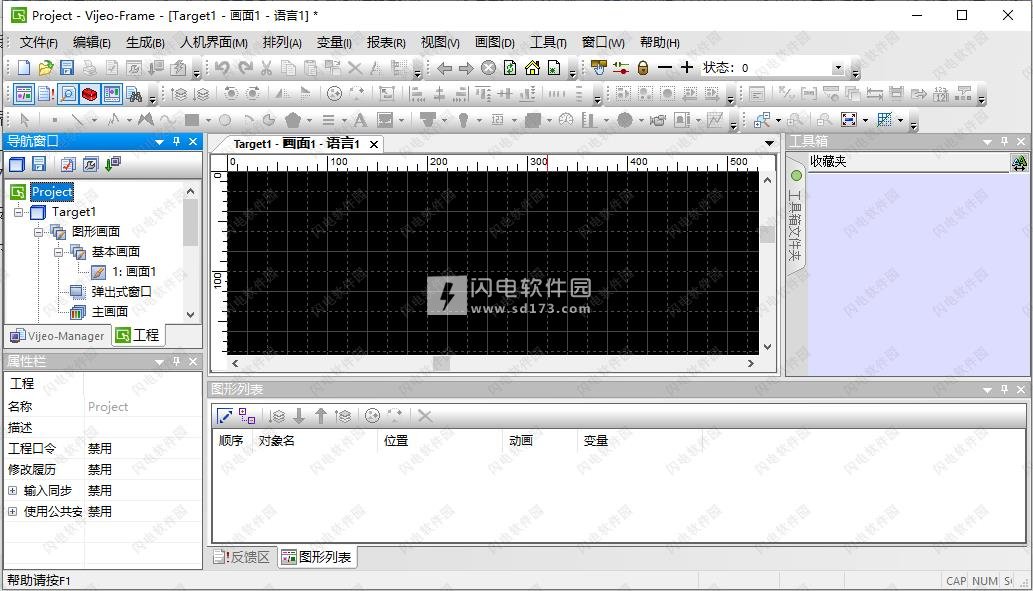Image resolution: width=1033 pixels, height=591 pixels.
Task: Expand the 输入同步 property row
Action: coord(12,491)
